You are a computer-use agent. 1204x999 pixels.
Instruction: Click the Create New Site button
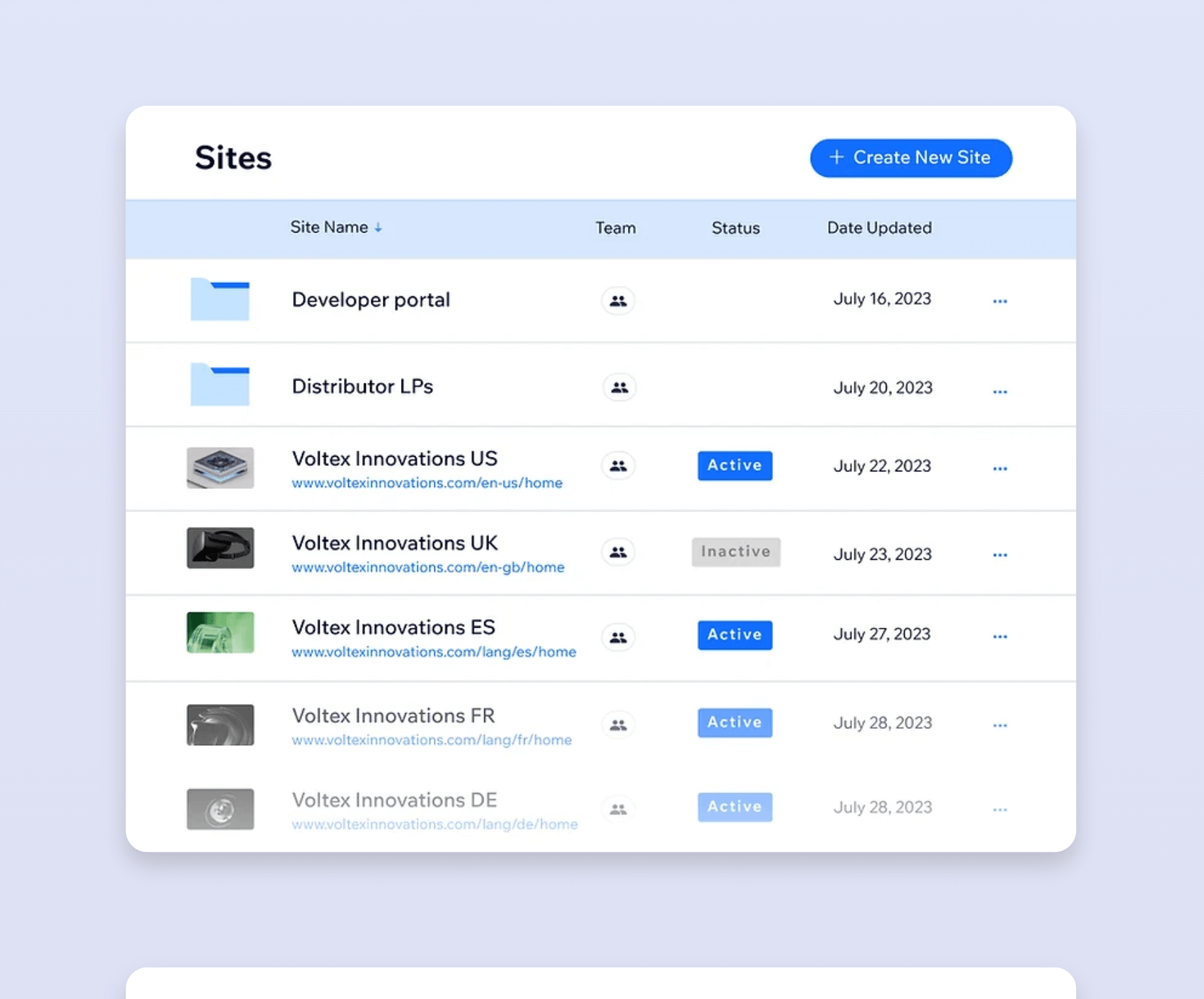[910, 158]
